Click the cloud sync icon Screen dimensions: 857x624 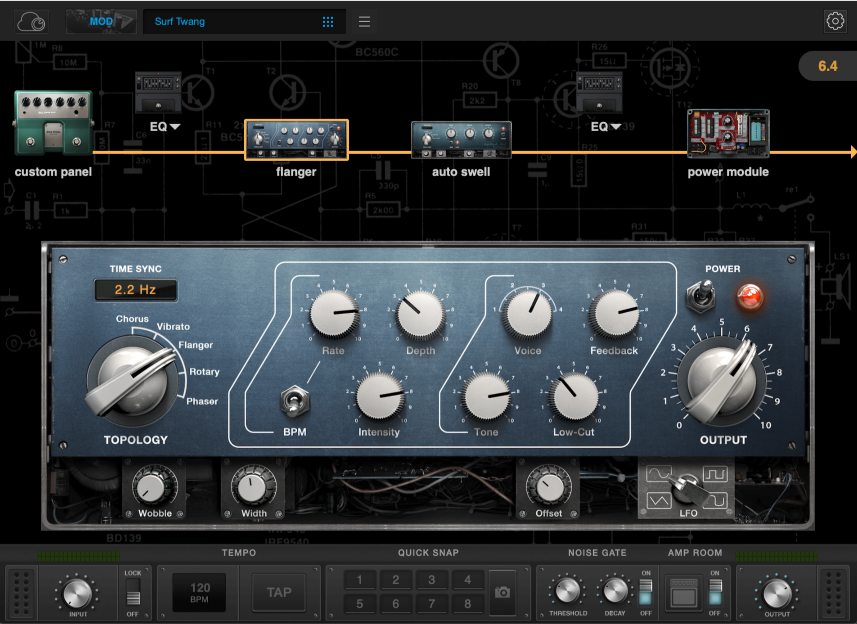click(32, 21)
